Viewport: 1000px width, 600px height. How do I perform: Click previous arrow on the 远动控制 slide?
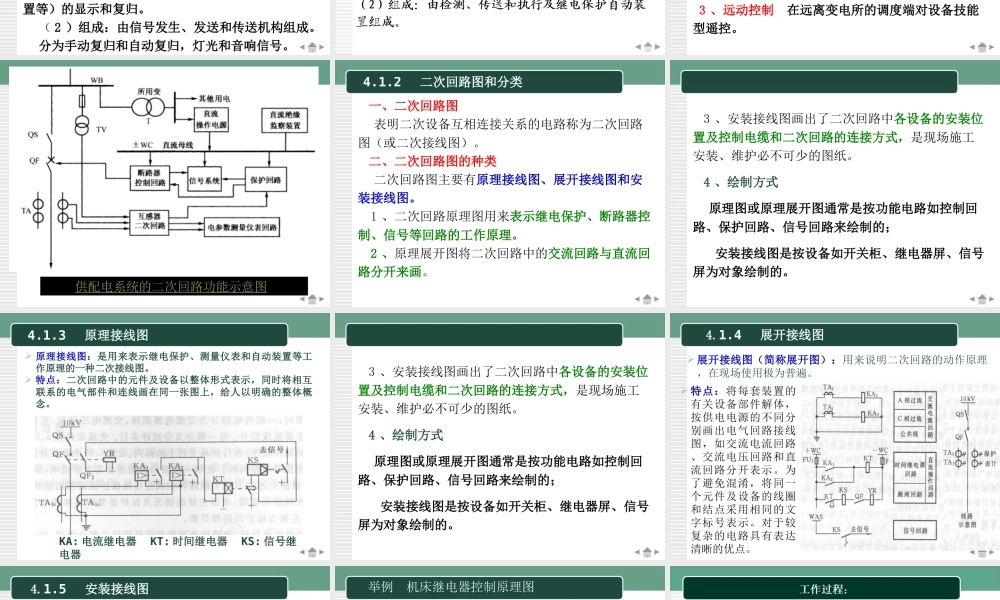point(972,47)
